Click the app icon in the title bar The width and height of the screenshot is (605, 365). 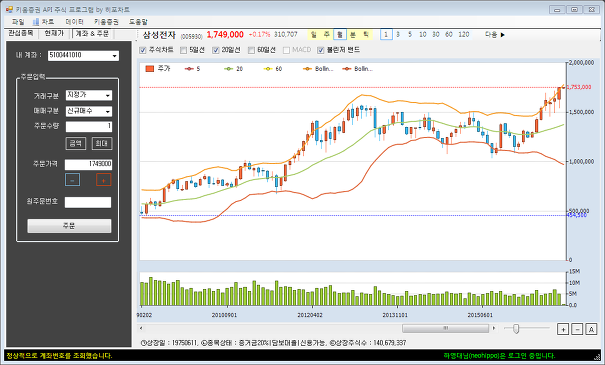9,9
